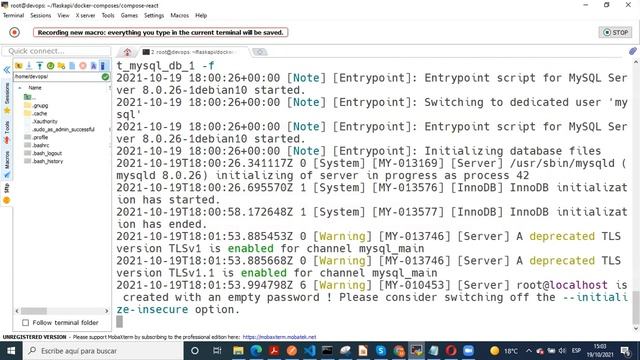Show hidden system tray icons chevron
The image size is (640, 360).
coord(529,351)
